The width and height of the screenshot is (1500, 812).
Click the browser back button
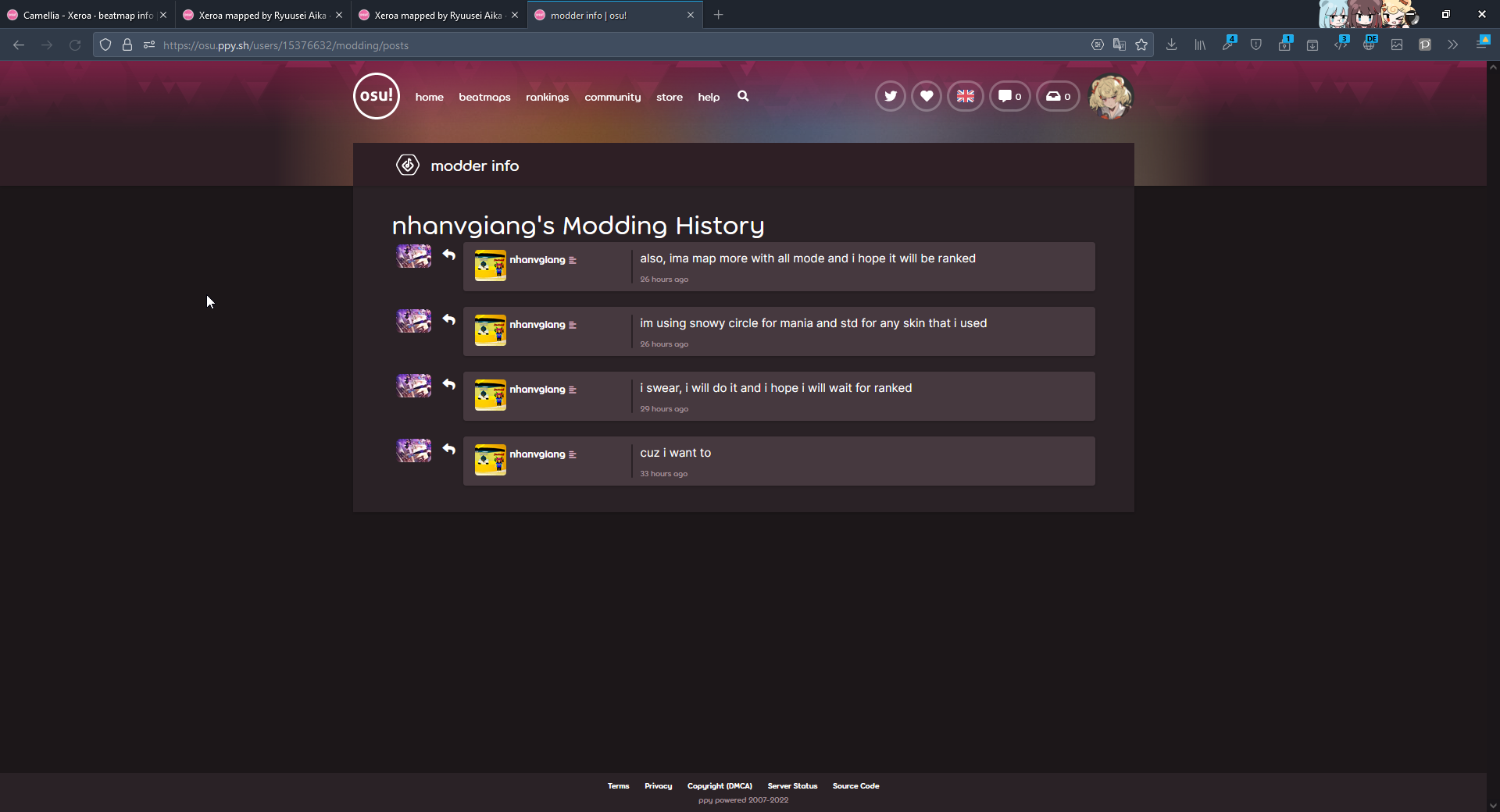point(19,45)
